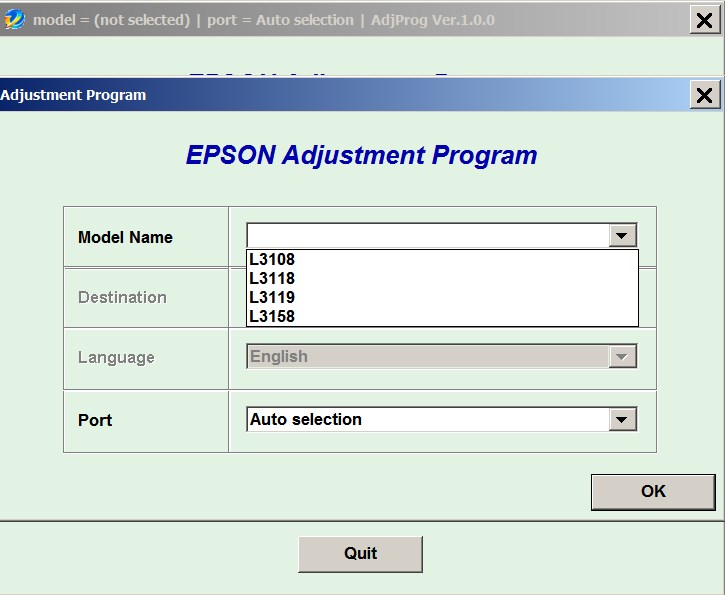Screen dimensions: 725x595
Task: Confirm with the OK button
Action: coord(653,491)
